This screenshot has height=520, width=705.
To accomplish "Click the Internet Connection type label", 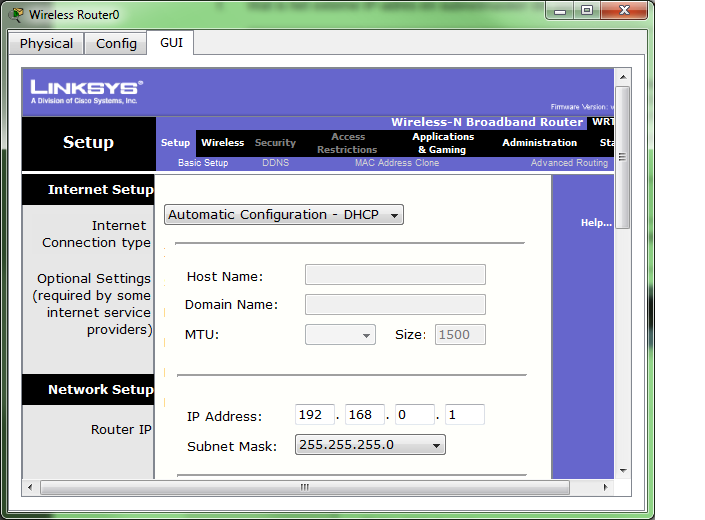I will pos(96,234).
